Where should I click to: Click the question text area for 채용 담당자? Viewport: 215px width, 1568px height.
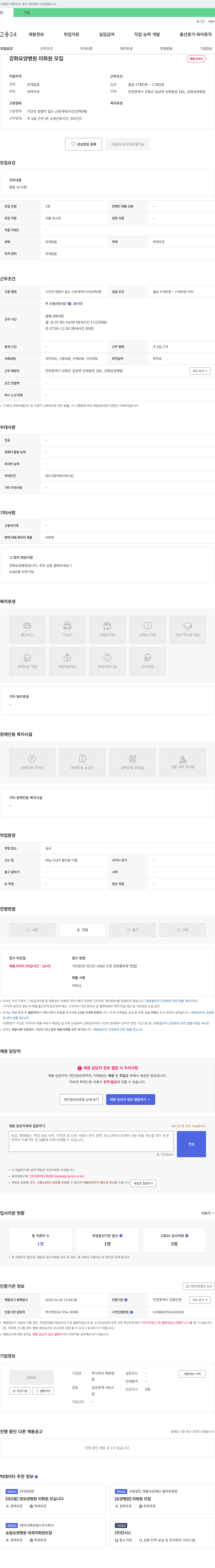click(x=91, y=1141)
